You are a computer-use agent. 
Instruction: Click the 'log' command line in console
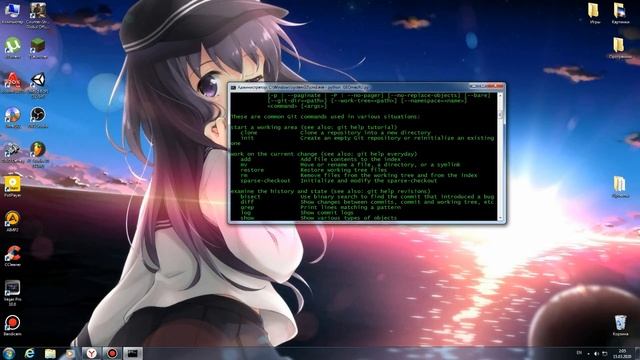click(x=297, y=212)
